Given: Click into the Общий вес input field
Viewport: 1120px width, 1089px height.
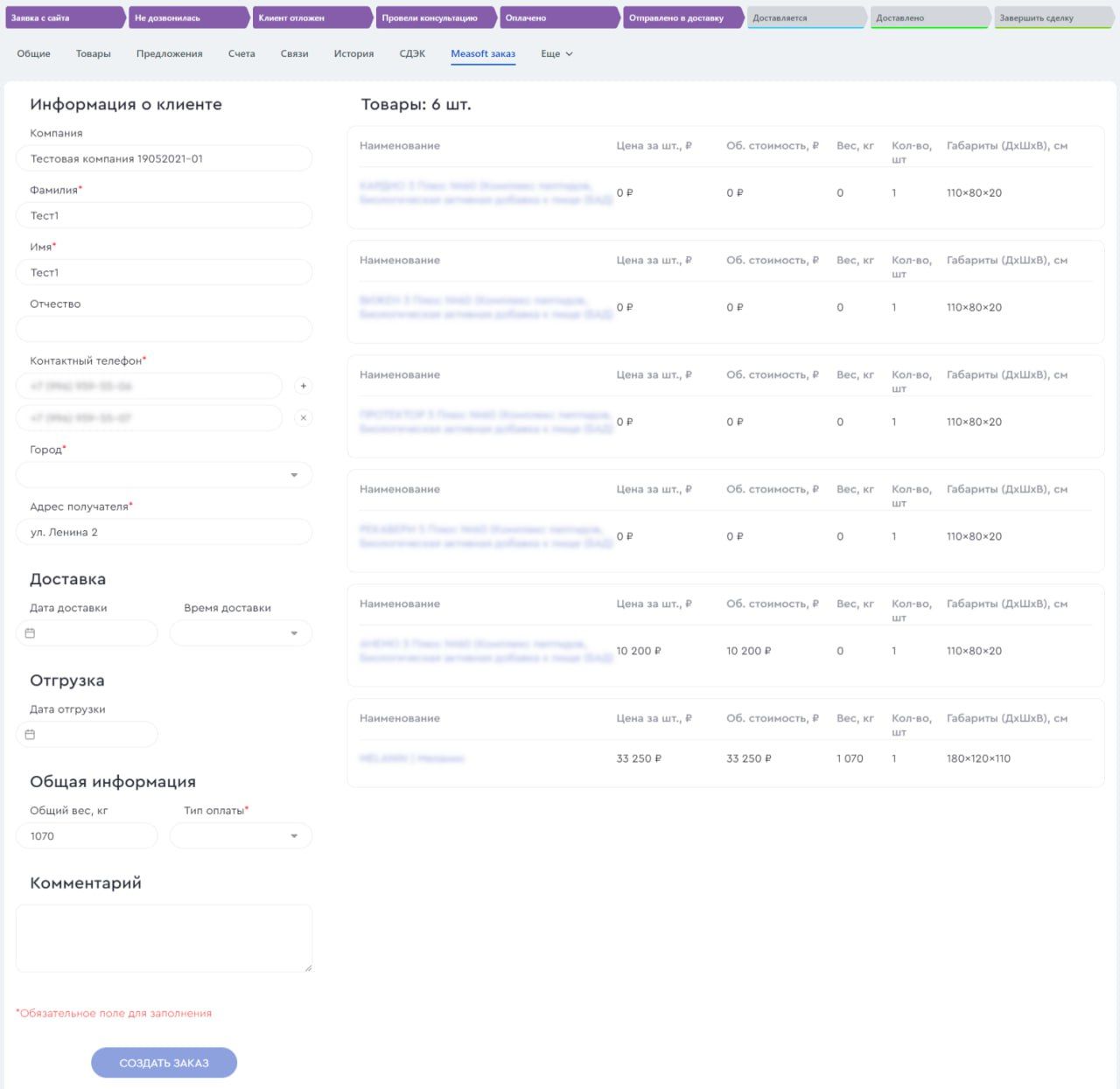Looking at the screenshot, I should point(87,836).
